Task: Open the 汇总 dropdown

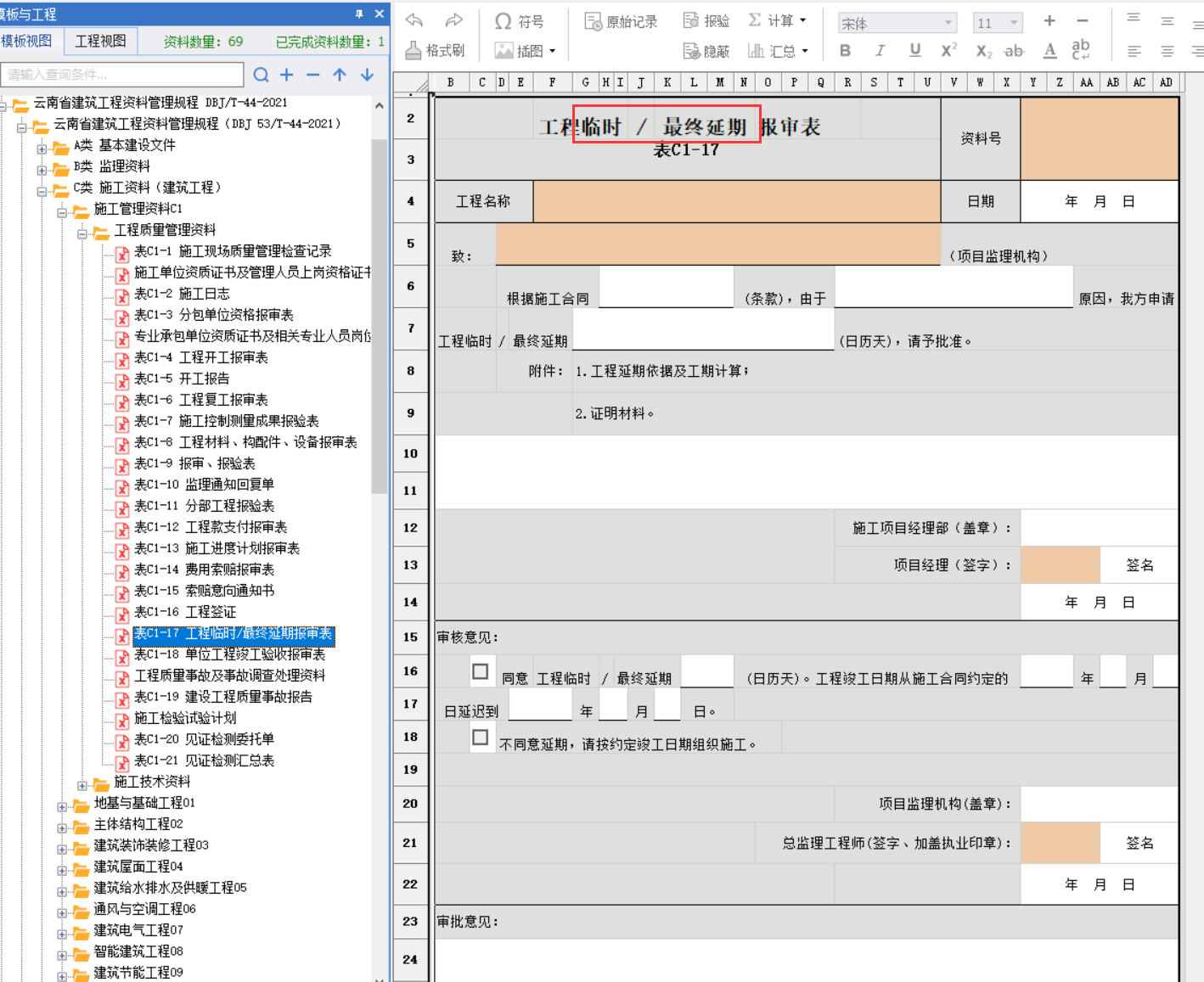Action: 778,52
